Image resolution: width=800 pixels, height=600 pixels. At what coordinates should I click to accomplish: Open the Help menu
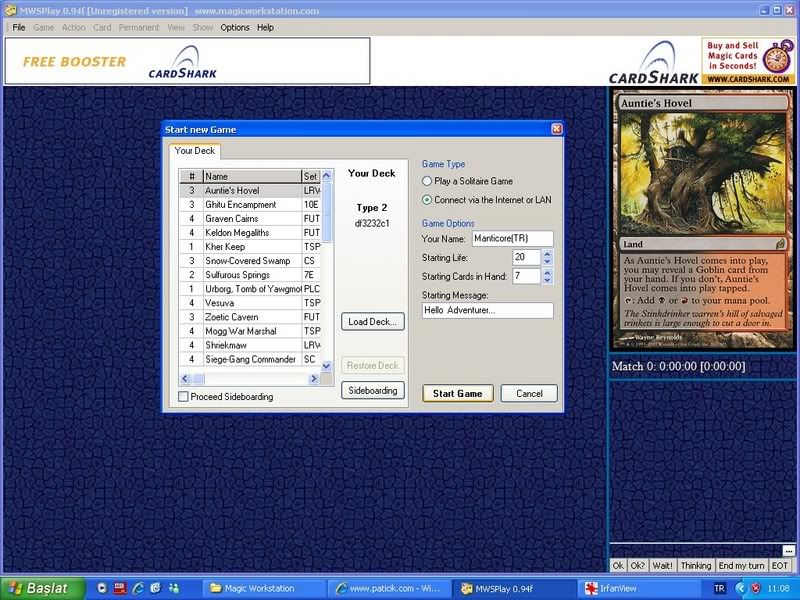[x=265, y=28]
